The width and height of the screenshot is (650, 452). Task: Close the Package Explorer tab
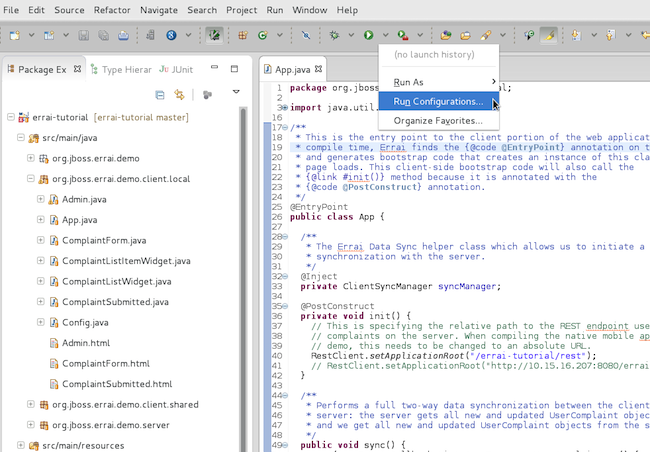pyautogui.click(x=76, y=69)
